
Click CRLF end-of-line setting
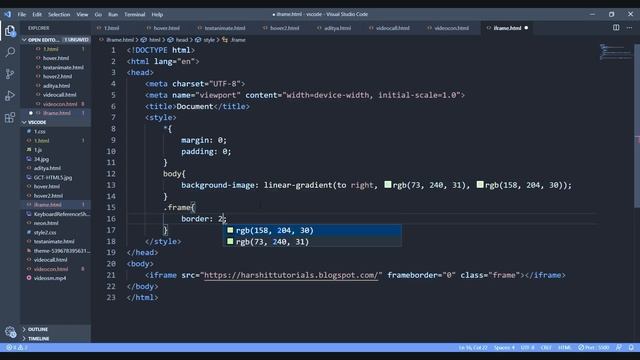546,348
